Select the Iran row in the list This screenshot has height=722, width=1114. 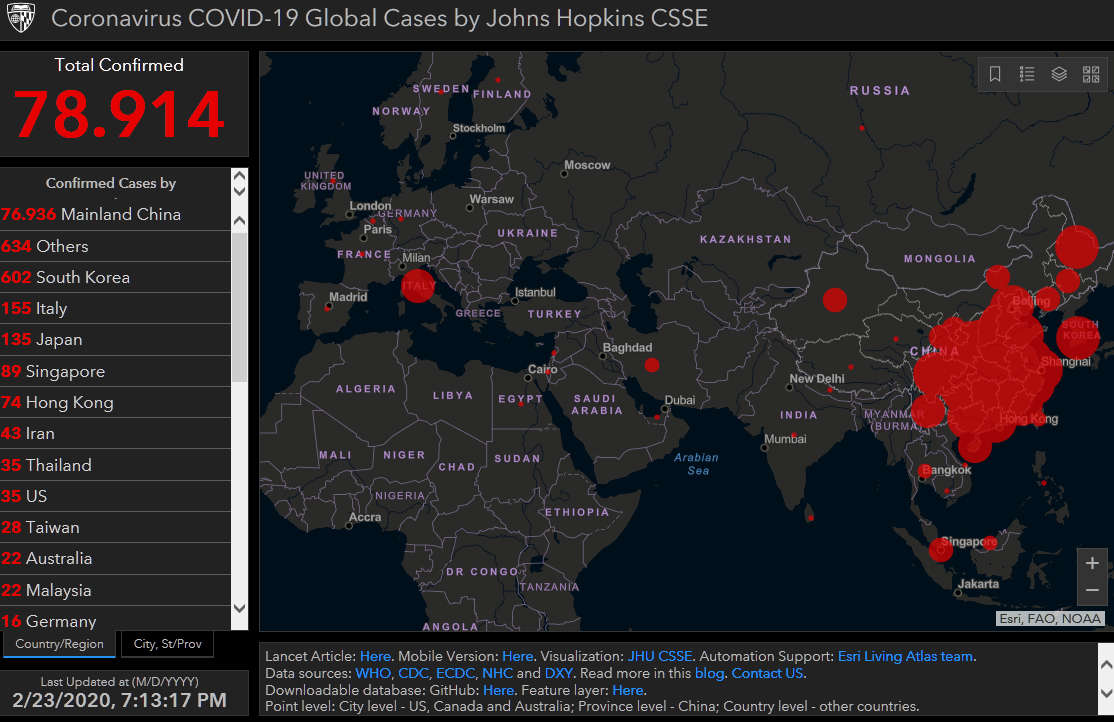point(116,433)
